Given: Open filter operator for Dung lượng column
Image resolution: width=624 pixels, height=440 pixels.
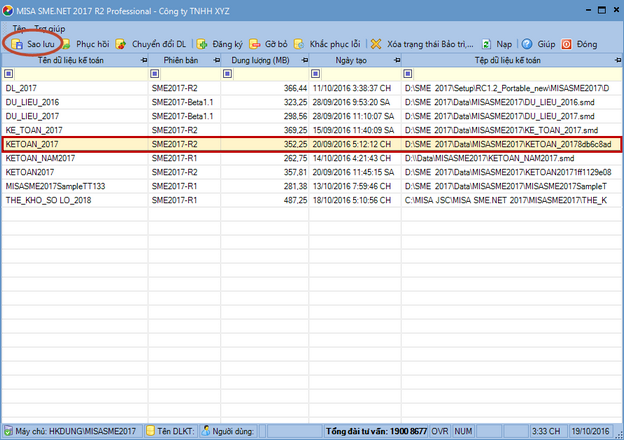Looking at the screenshot, I should point(227,74).
